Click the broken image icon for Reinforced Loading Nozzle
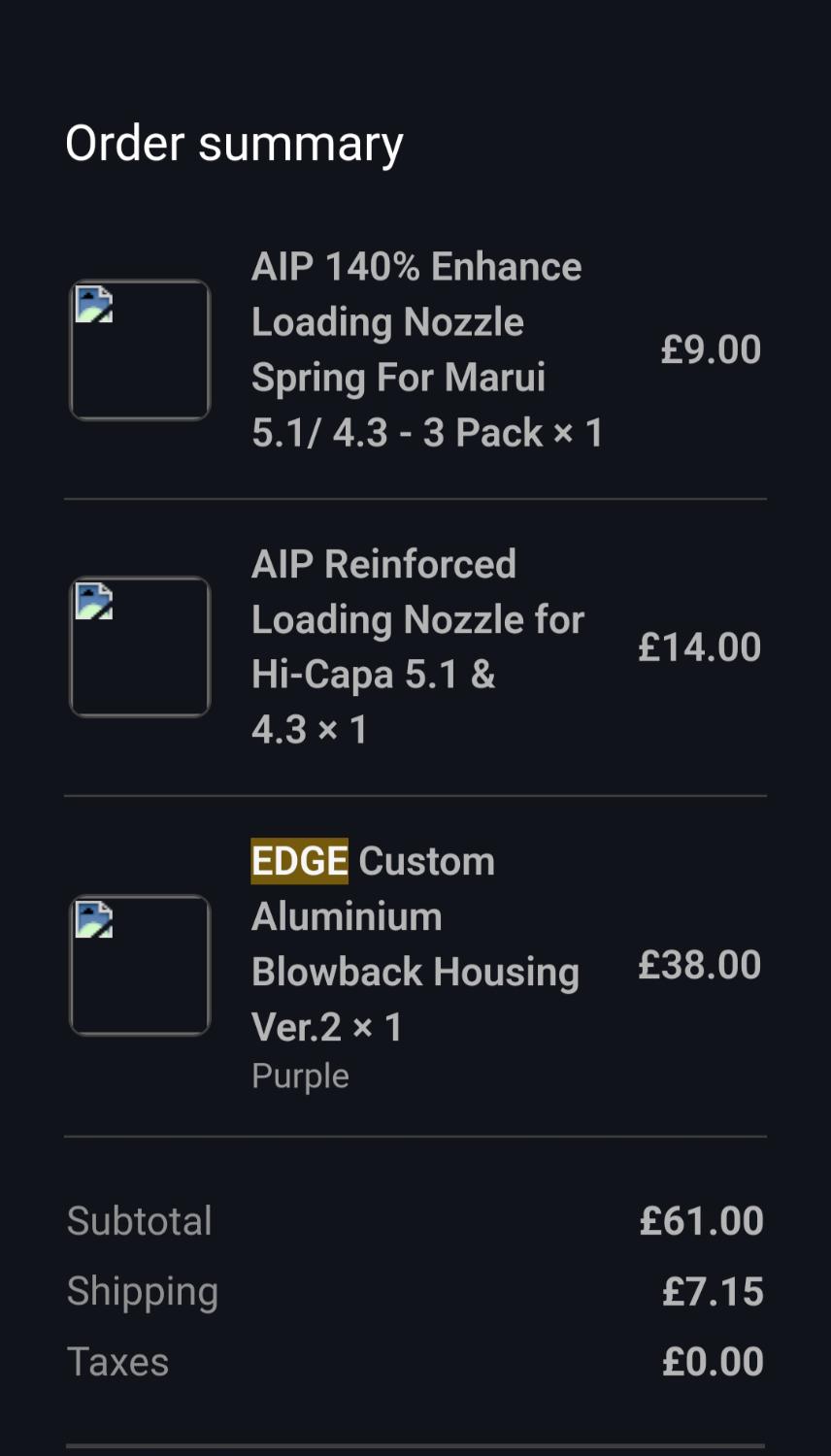 (x=94, y=602)
